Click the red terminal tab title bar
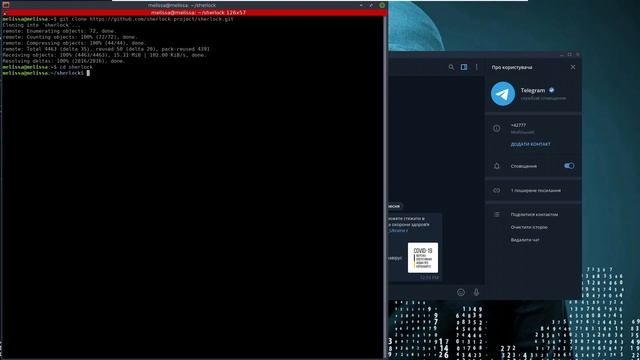The height and width of the screenshot is (360, 640). (194, 13)
